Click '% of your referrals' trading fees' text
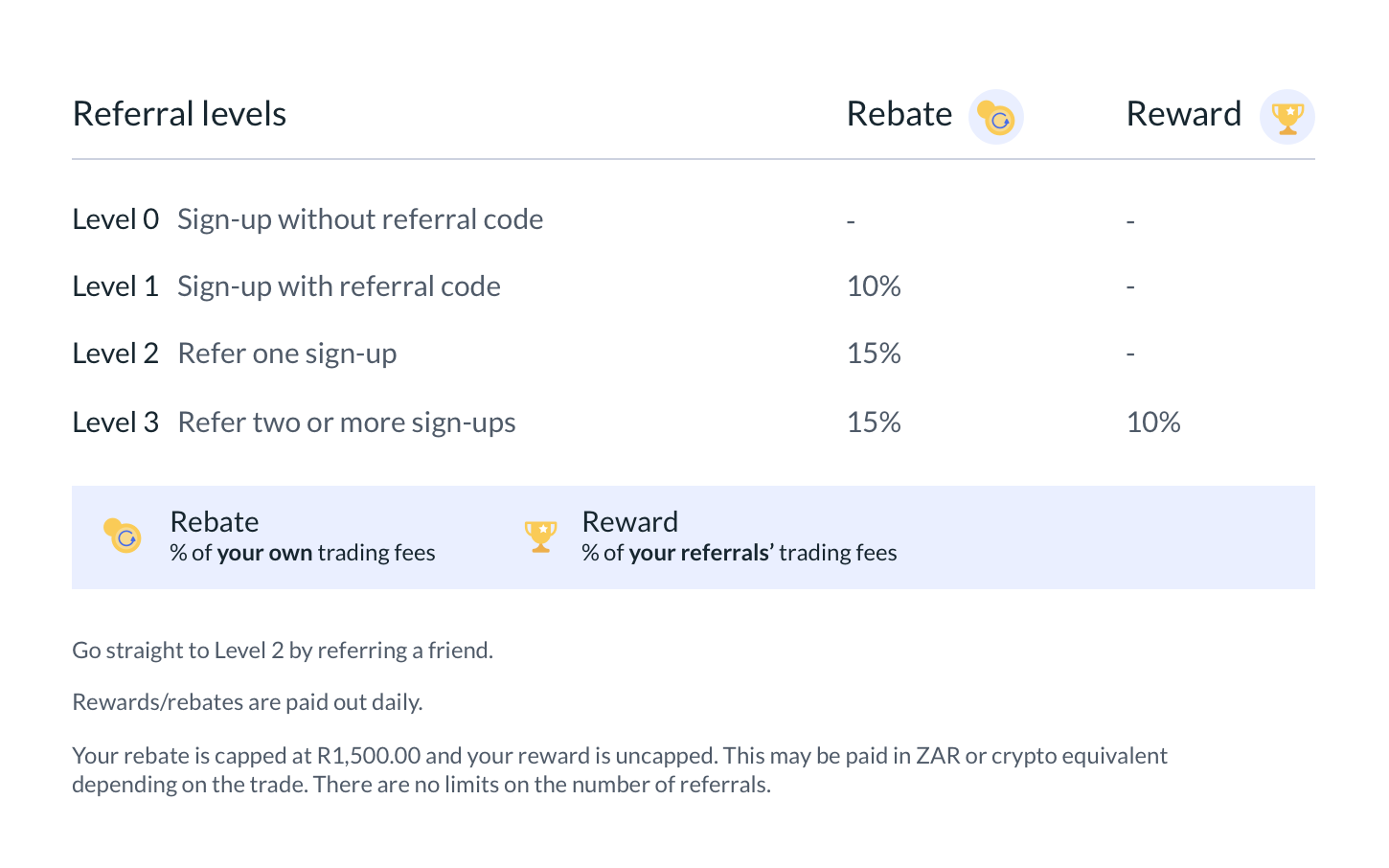The image size is (1389, 868). [x=740, y=553]
